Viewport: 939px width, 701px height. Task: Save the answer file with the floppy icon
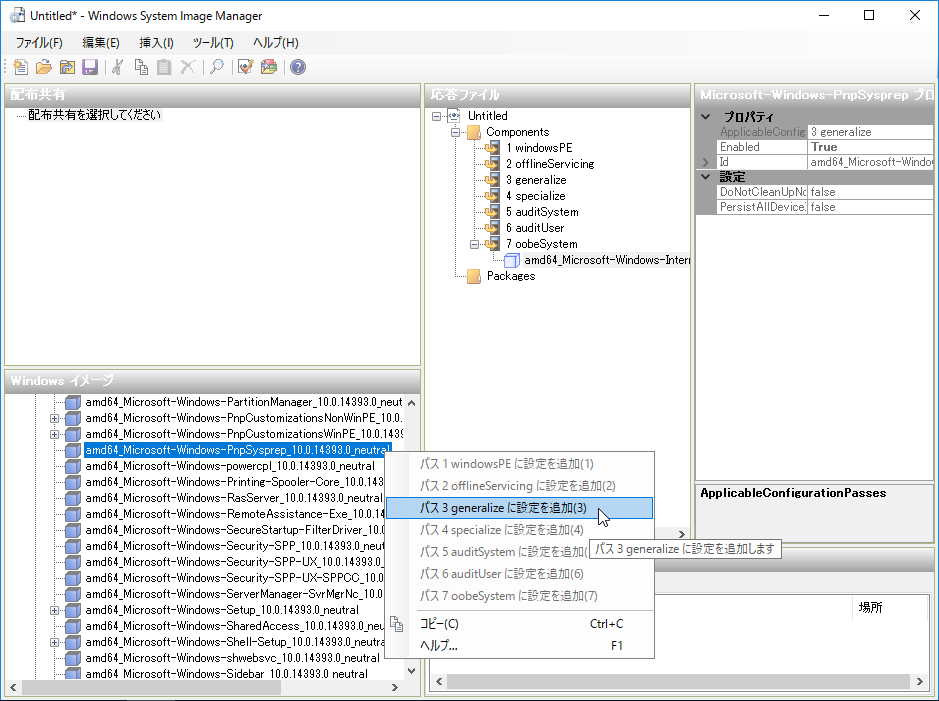(x=90, y=67)
